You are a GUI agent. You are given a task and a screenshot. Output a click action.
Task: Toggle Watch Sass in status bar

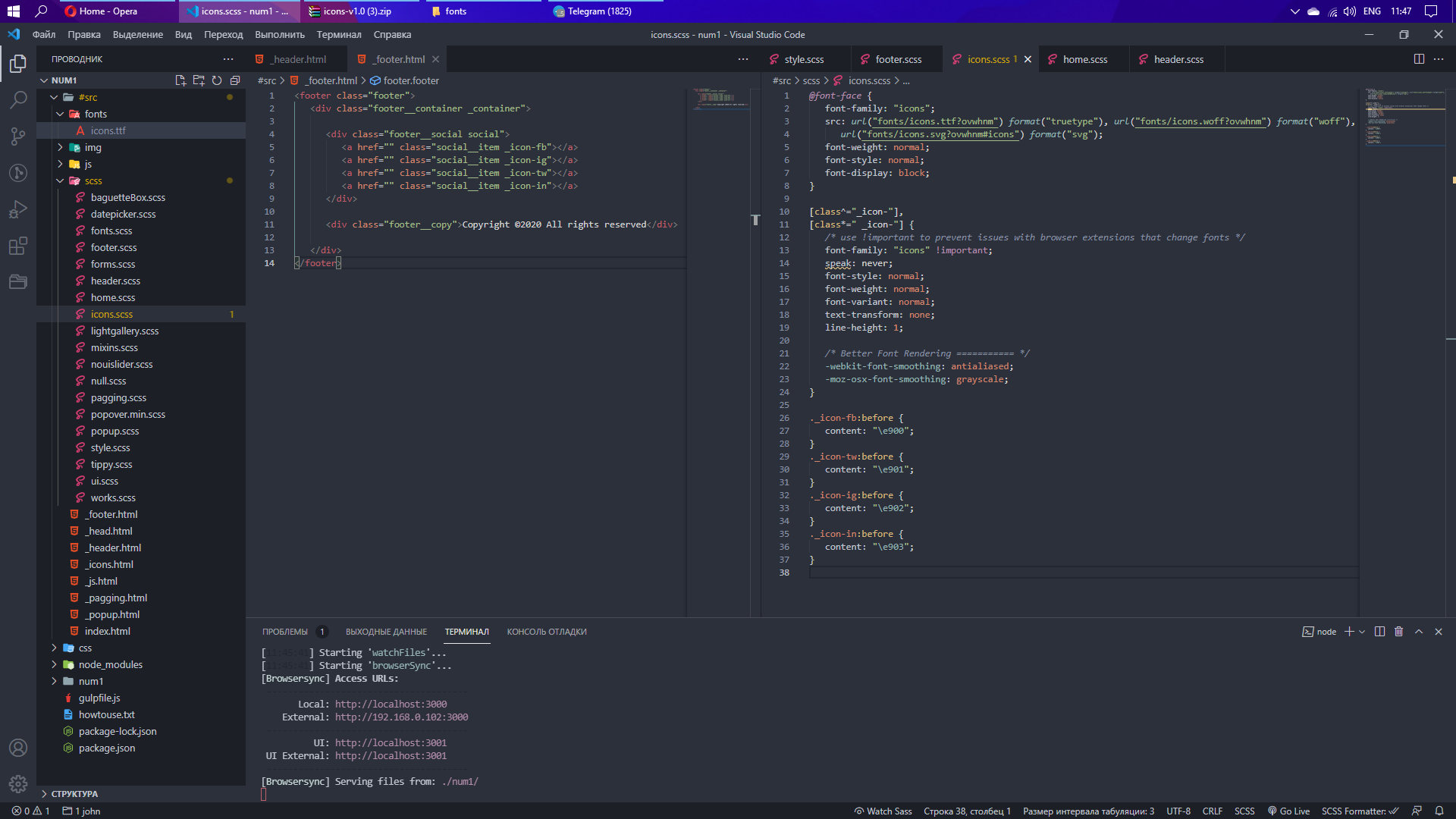pos(883,811)
